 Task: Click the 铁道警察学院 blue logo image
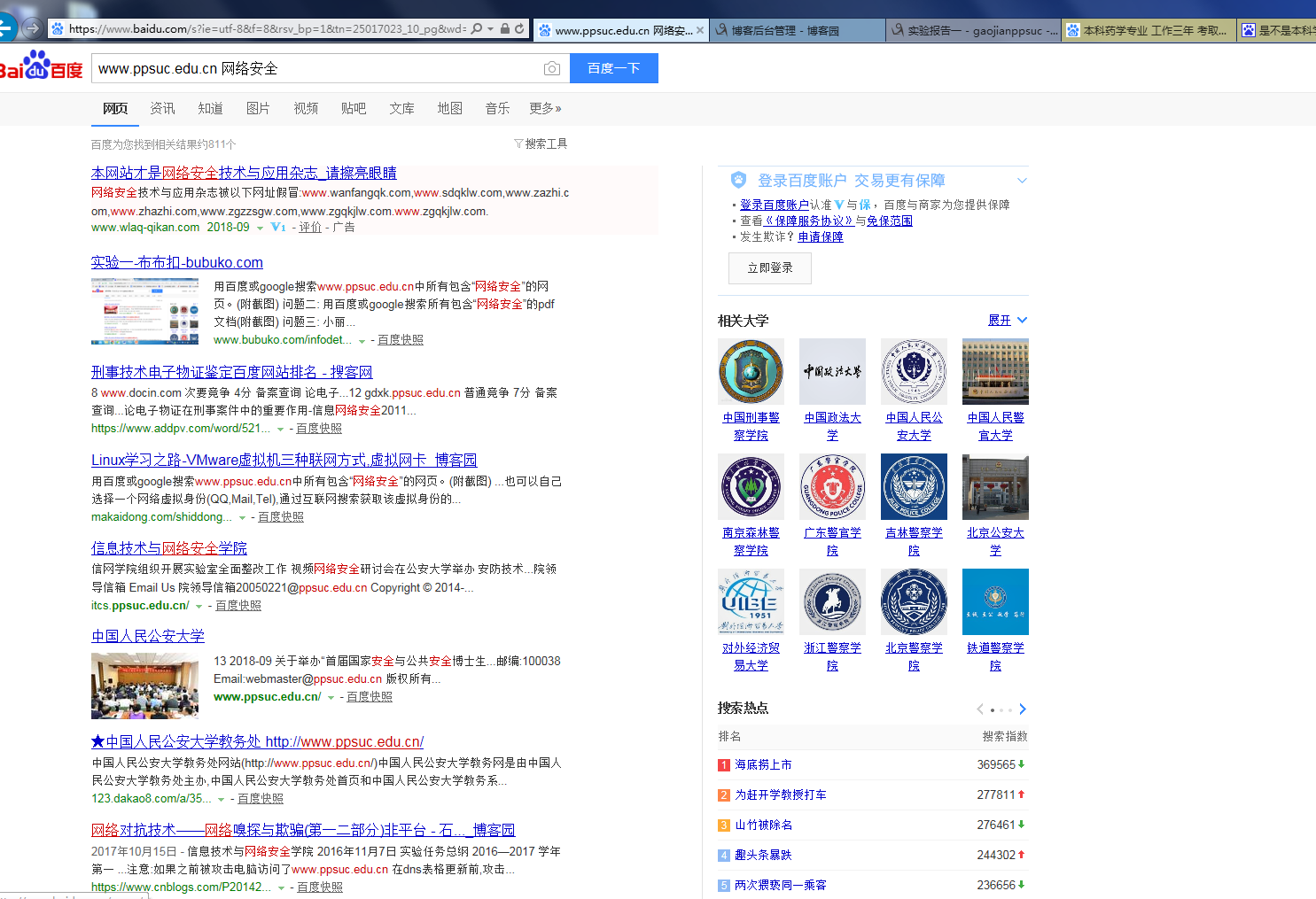(x=995, y=601)
